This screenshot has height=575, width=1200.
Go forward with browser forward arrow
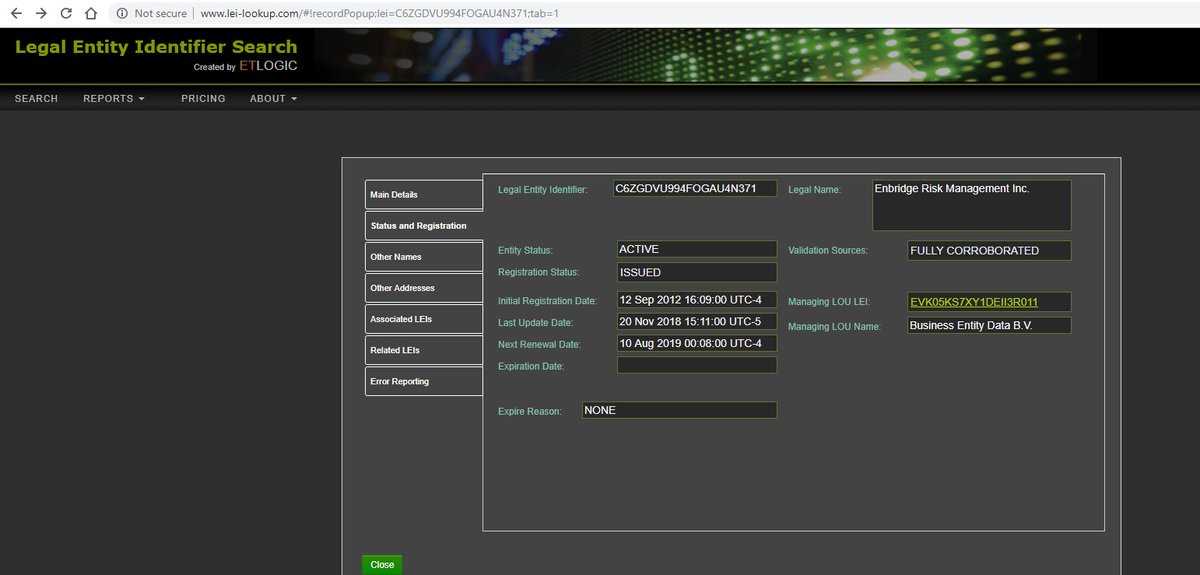click(41, 14)
